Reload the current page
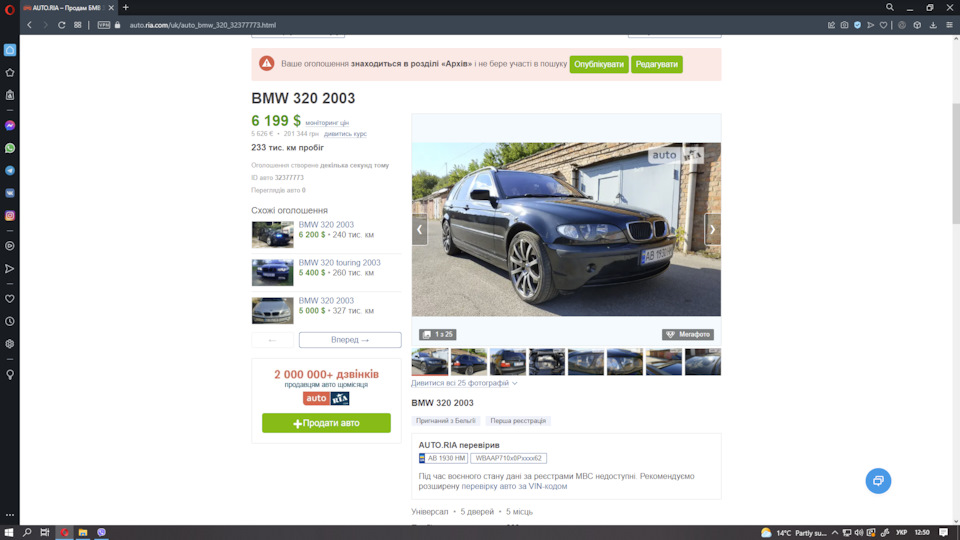The height and width of the screenshot is (540, 960). point(61,25)
